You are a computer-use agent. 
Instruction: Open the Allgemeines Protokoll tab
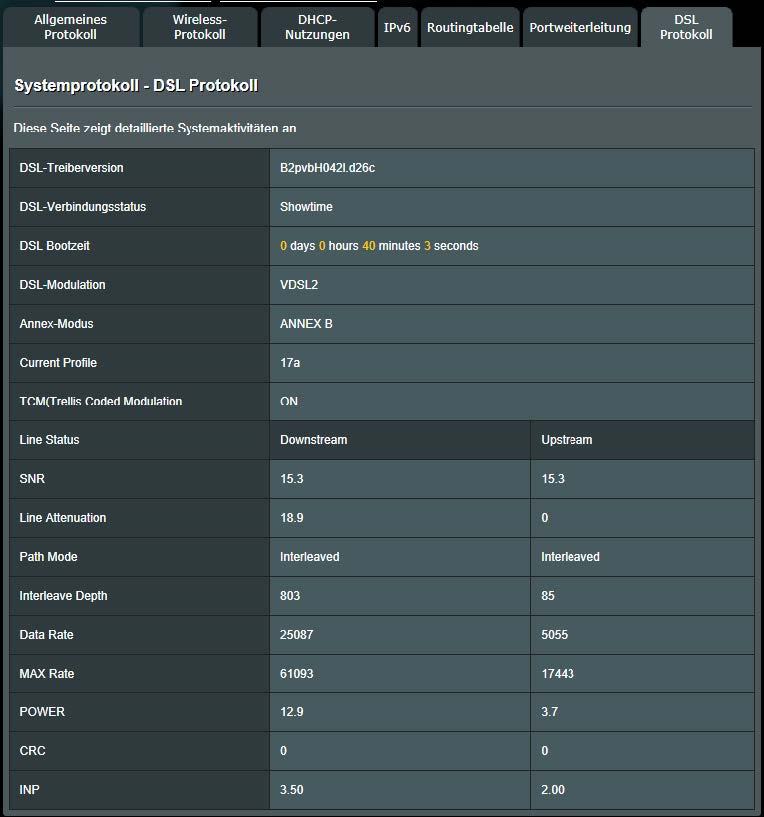click(x=70, y=27)
